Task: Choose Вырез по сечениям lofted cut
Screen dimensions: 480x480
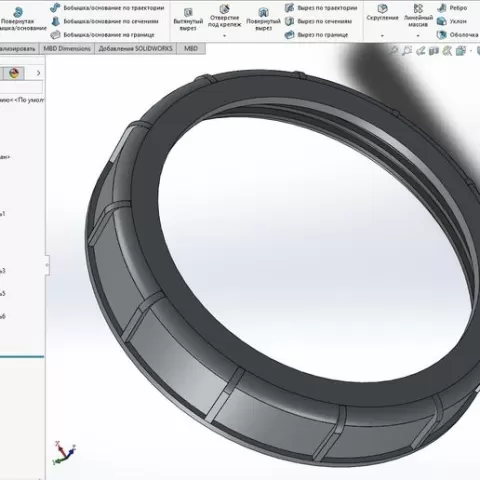Action: tap(319, 21)
